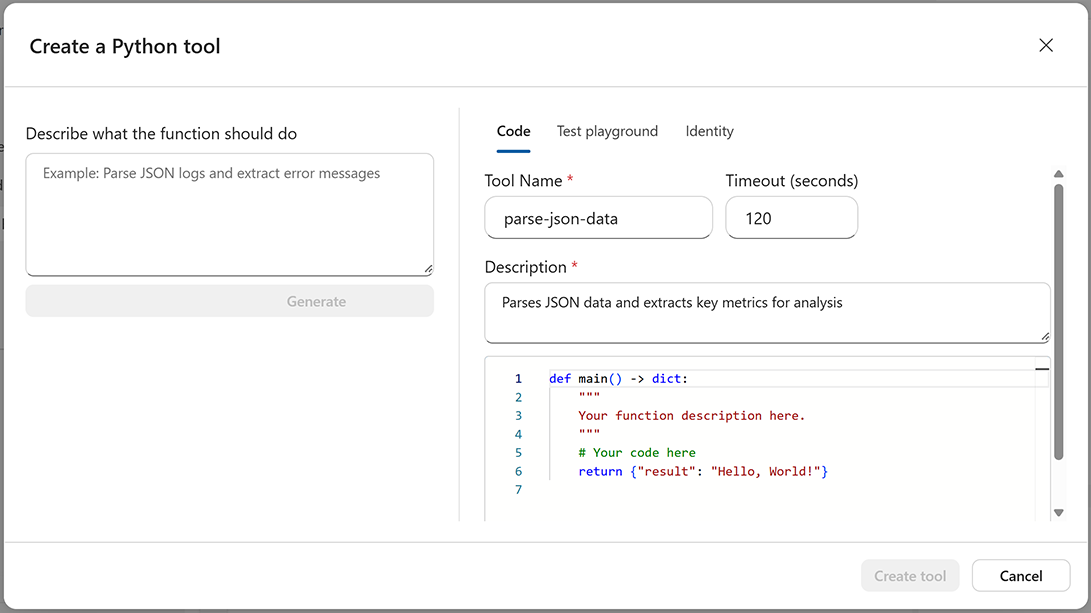Click inside the Tool Name field
Screen dimensions: 1091x613
[598, 217]
